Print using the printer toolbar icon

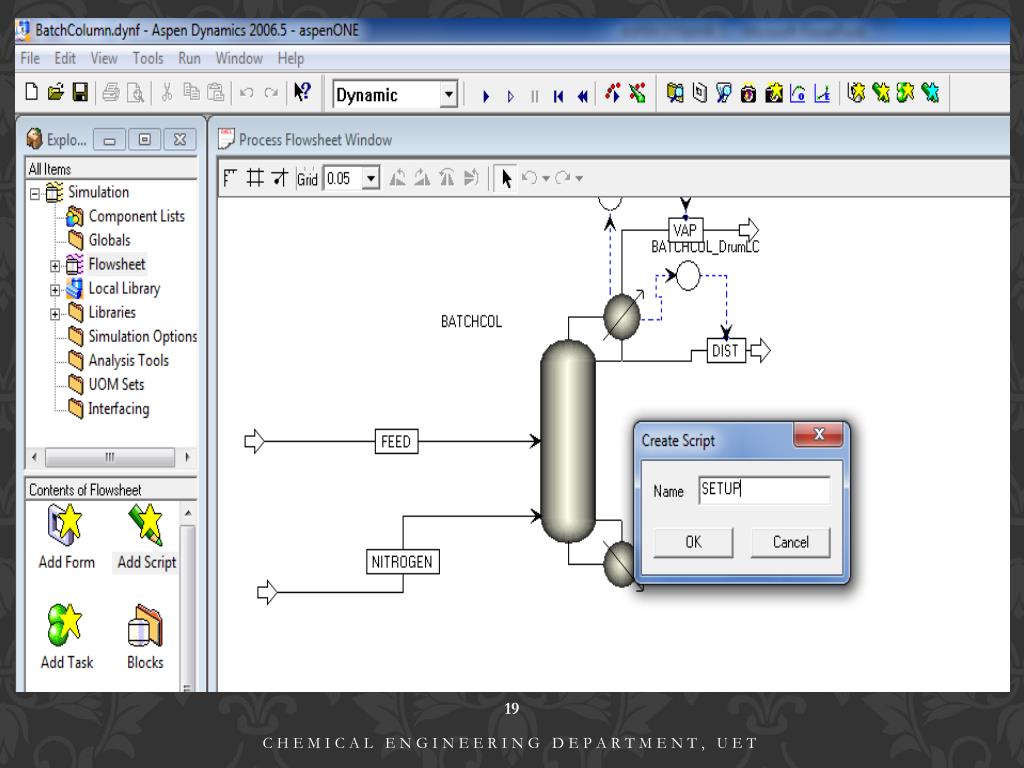110,93
